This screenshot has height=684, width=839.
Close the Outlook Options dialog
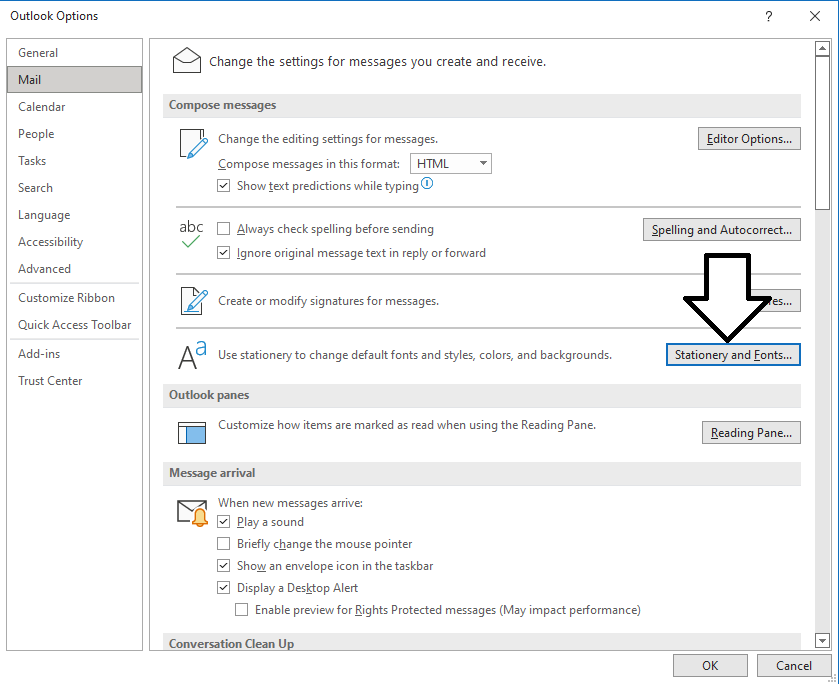pos(814,16)
